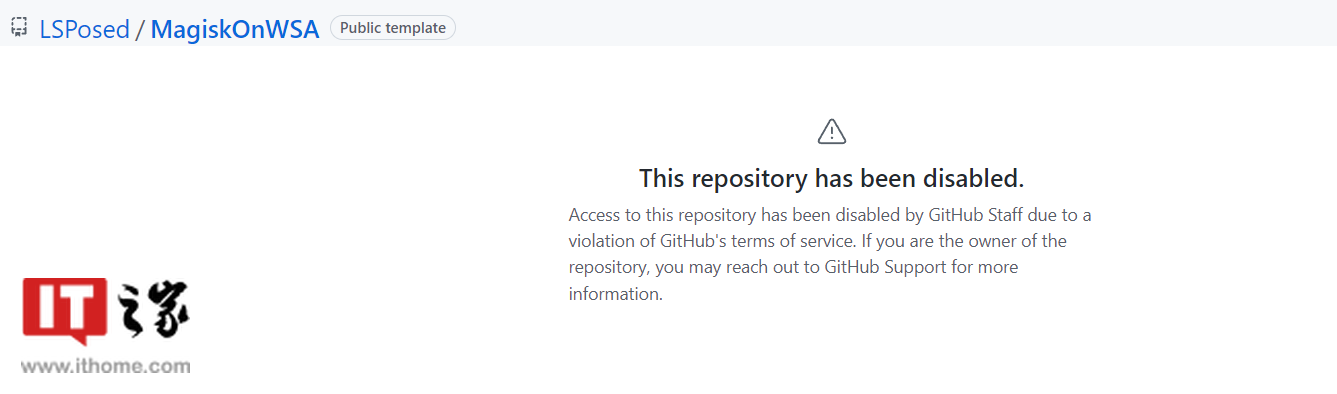Click the words 'reach out to' in the paragraph
This screenshot has height=394, width=1337.
pos(791,267)
